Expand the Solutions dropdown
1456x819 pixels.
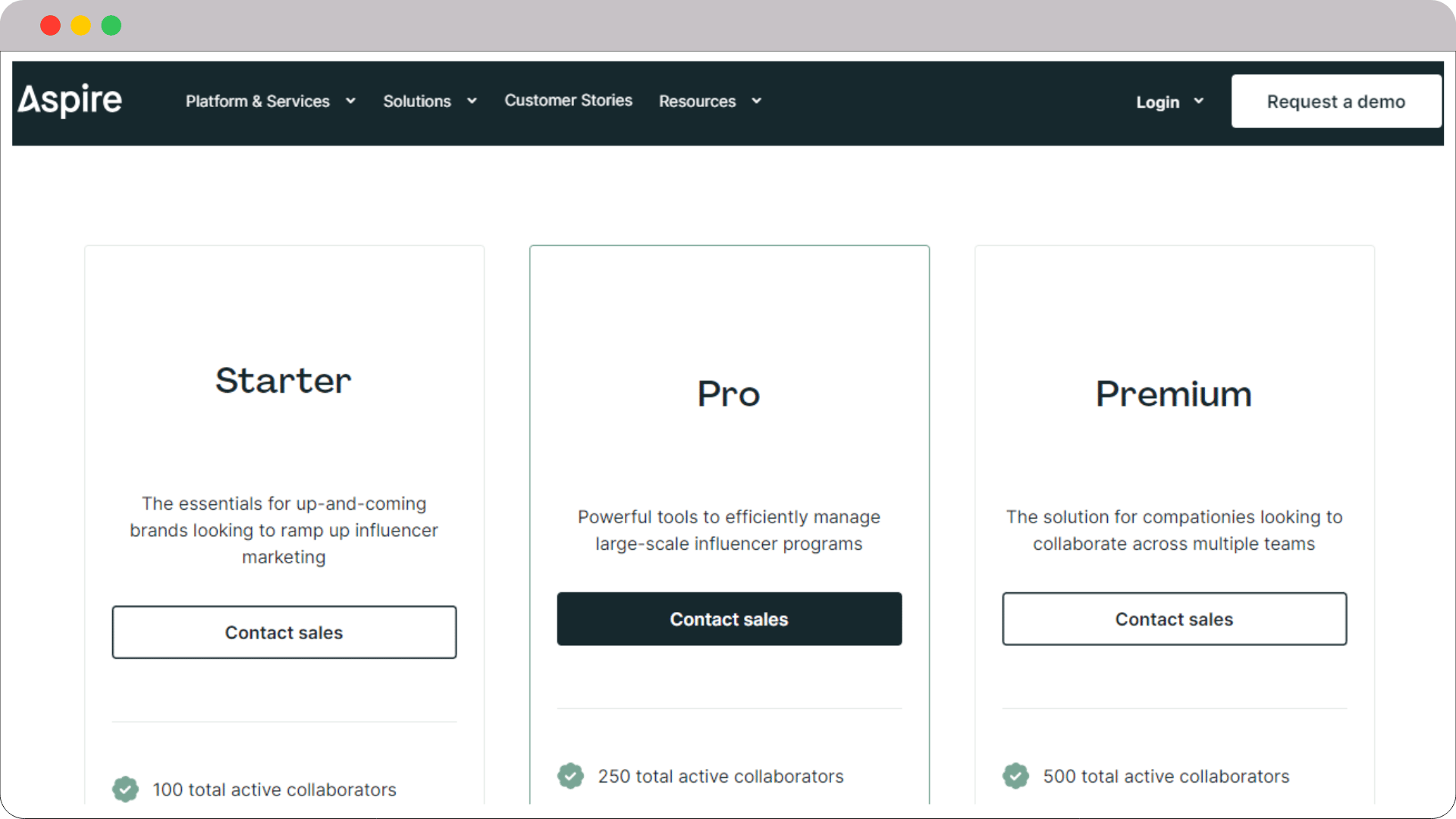tap(429, 101)
